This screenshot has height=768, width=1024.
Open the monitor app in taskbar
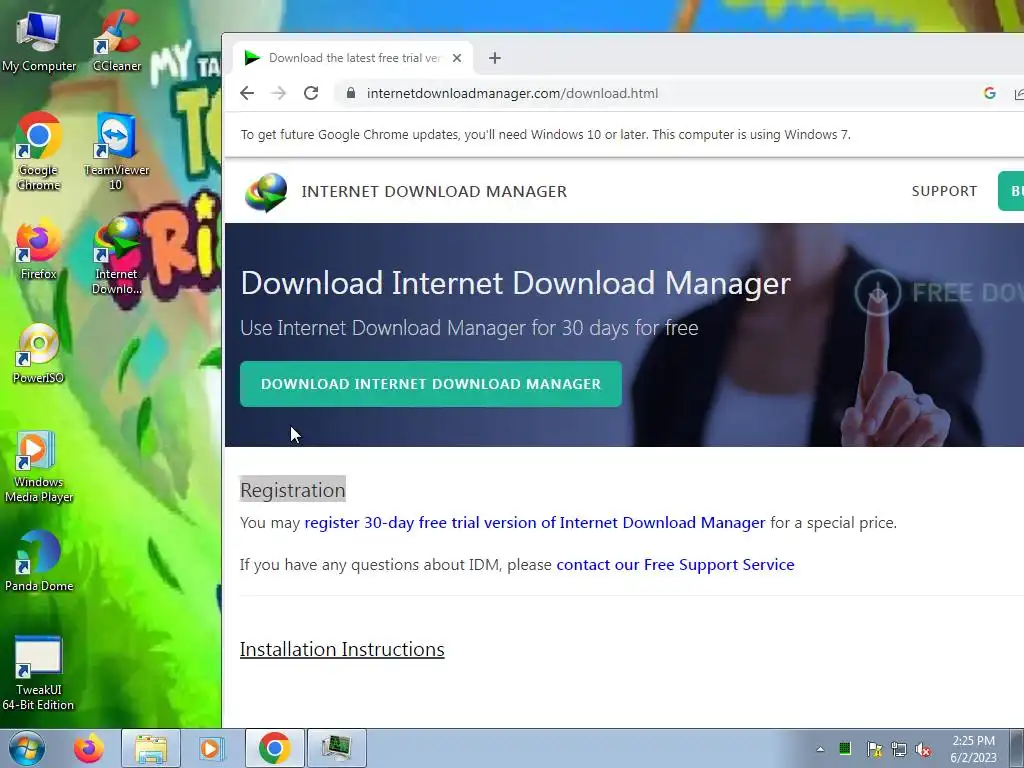336,748
